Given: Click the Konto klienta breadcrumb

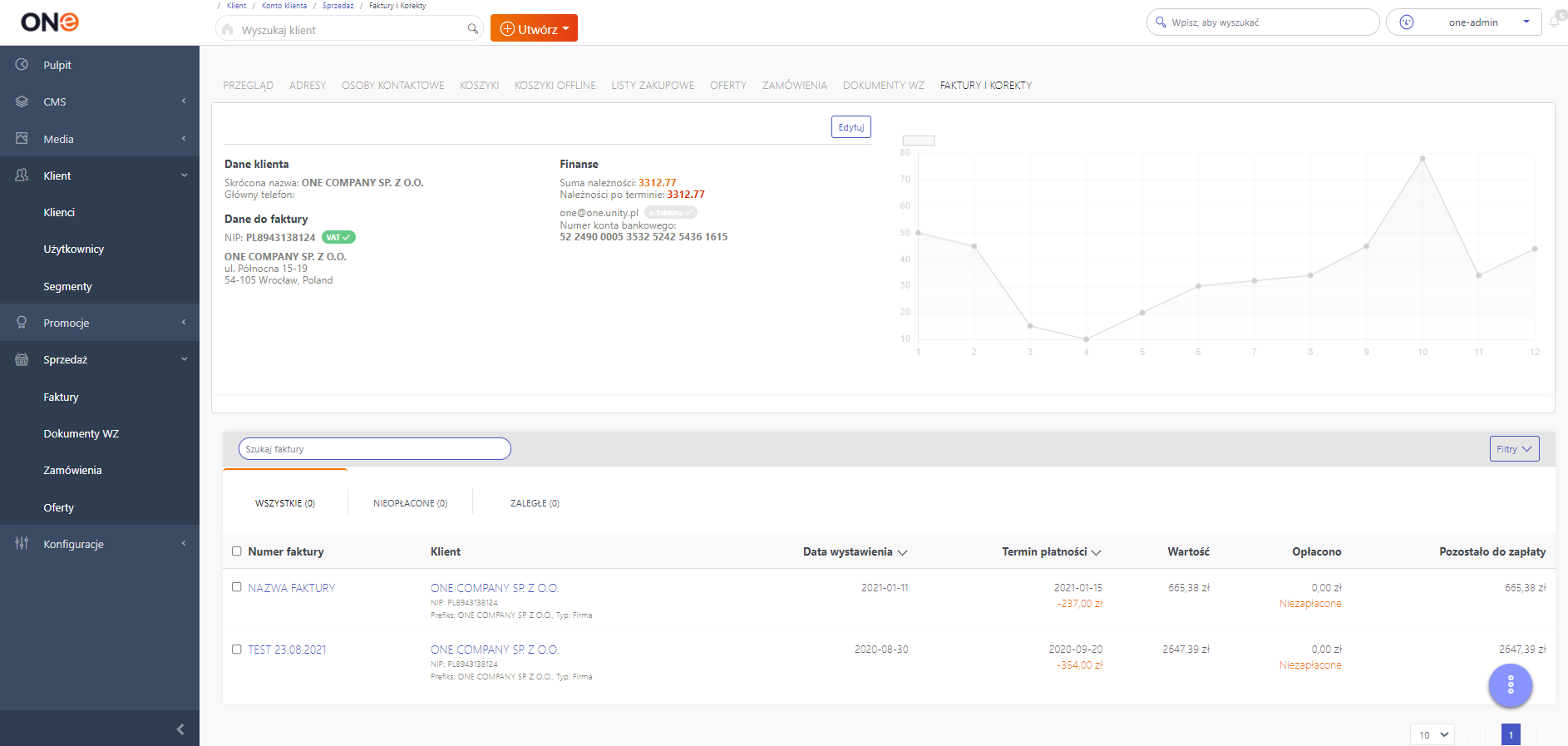Looking at the screenshot, I should [x=284, y=6].
